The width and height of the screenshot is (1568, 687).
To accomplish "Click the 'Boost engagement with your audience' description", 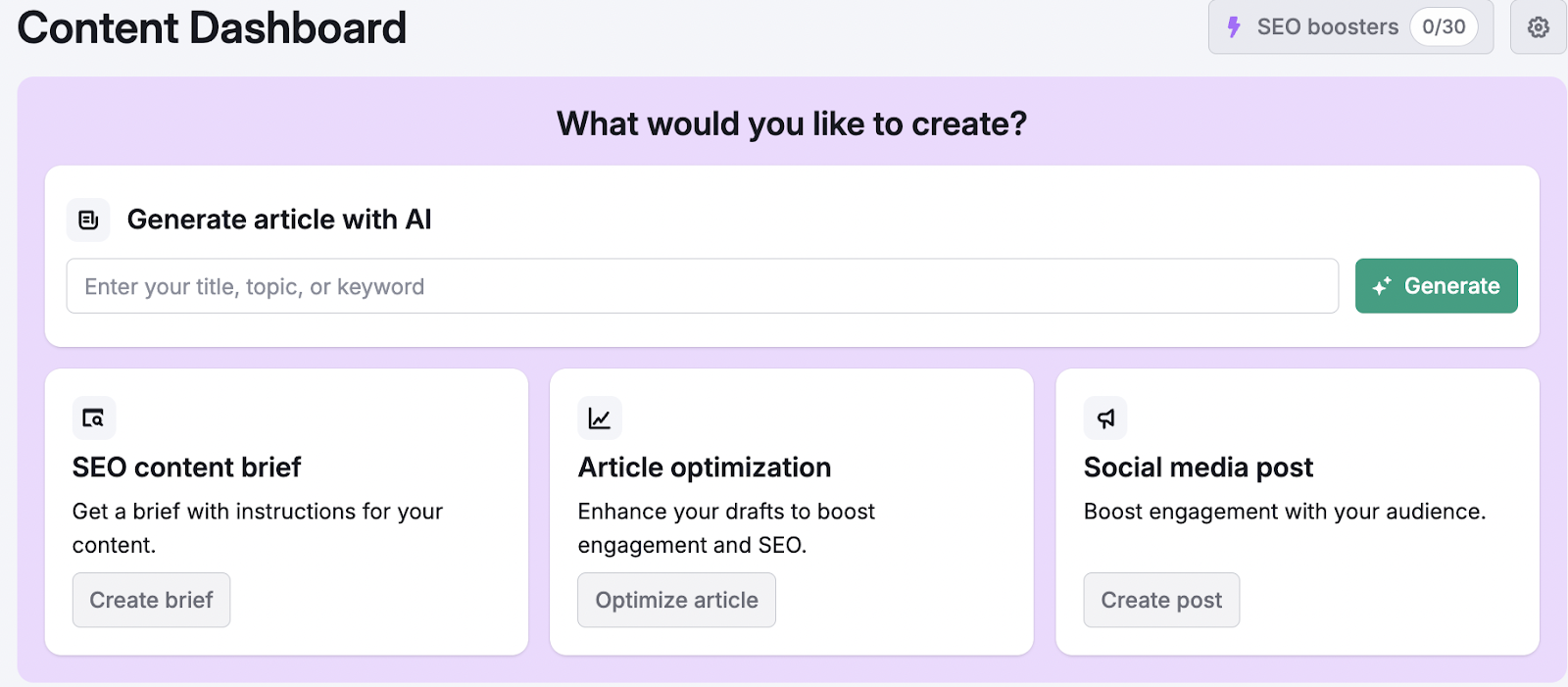I will tap(1284, 512).
